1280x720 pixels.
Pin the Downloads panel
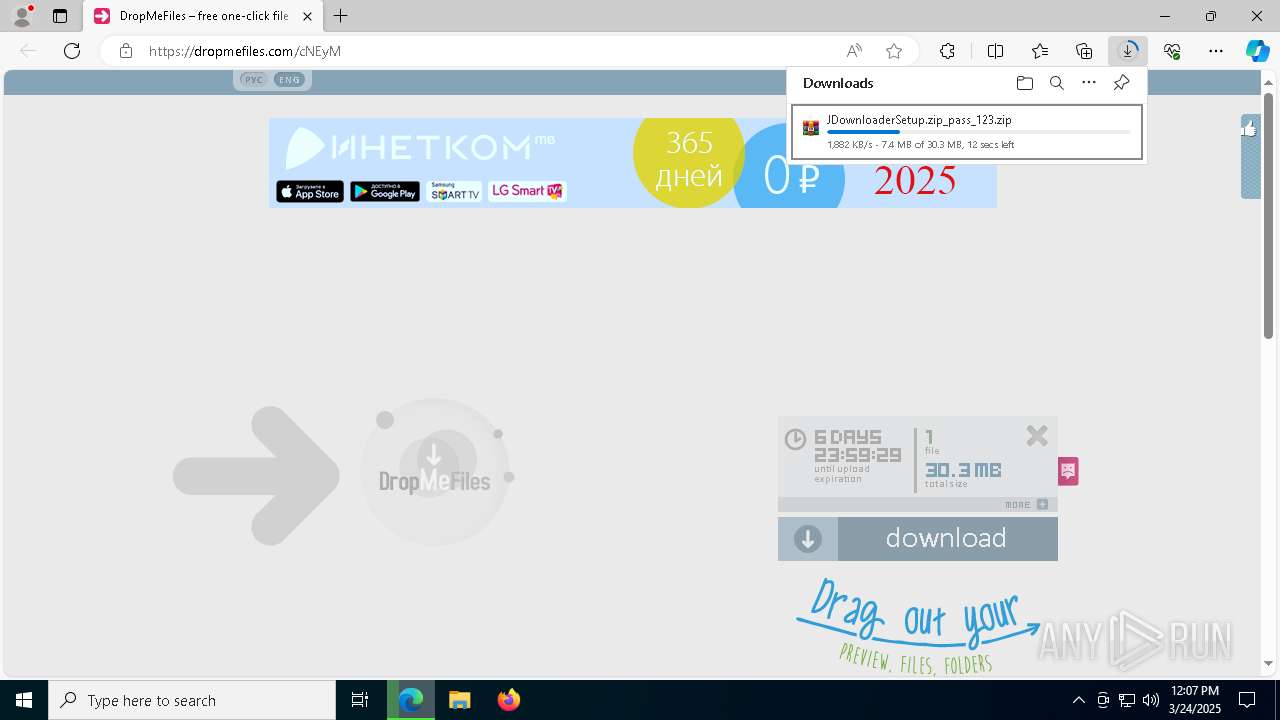pyautogui.click(x=1122, y=83)
